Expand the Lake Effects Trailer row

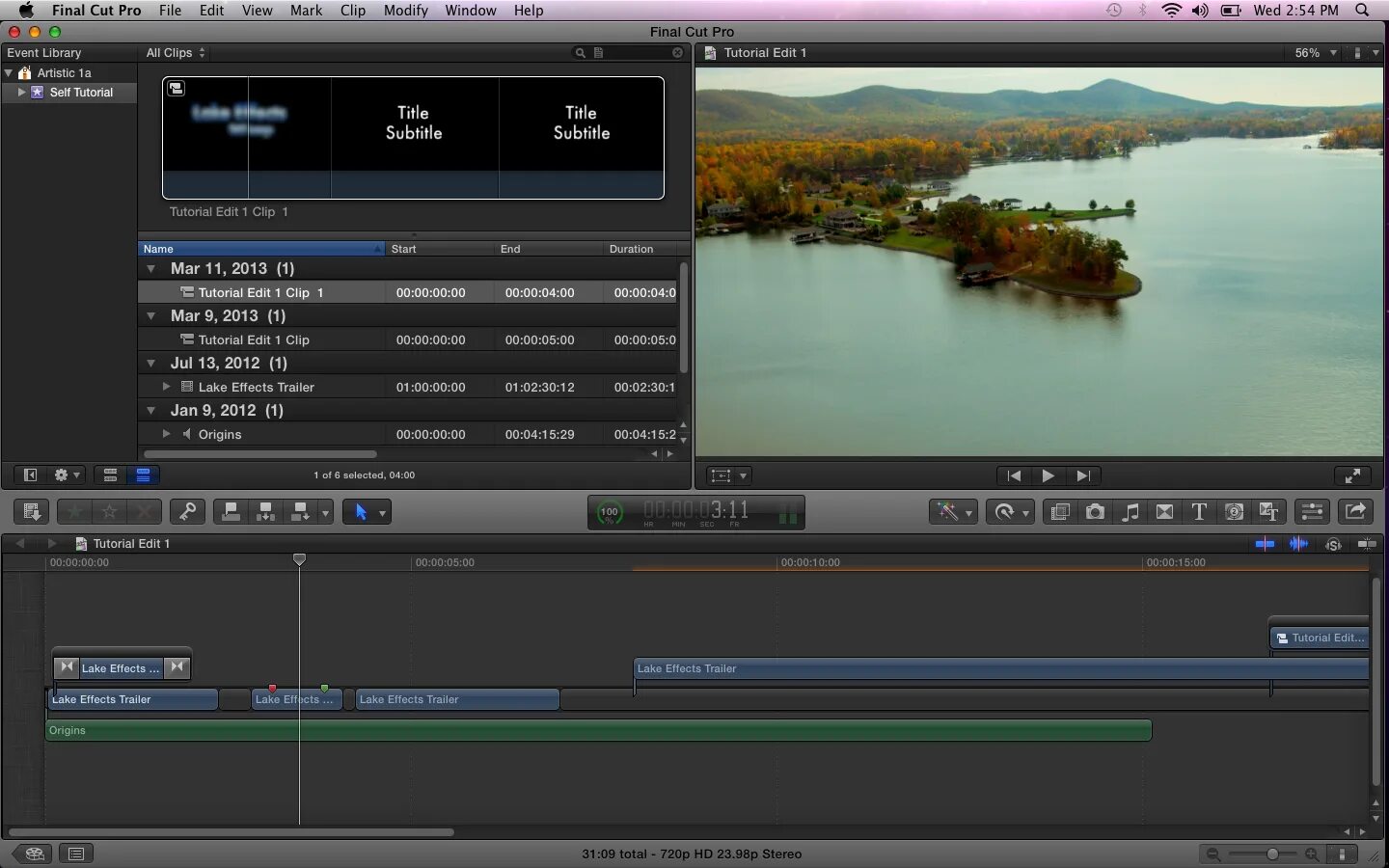pyautogui.click(x=166, y=387)
